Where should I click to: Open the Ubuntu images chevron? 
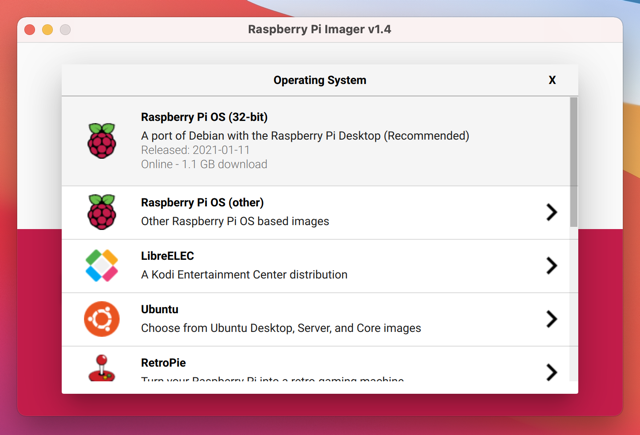click(551, 319)
